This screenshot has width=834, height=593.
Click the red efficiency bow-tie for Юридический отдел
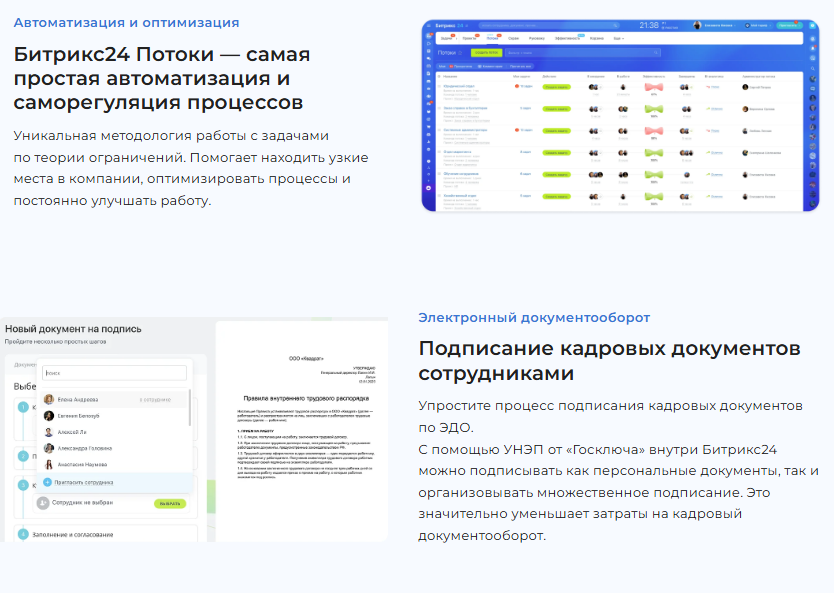pos(654,87)
